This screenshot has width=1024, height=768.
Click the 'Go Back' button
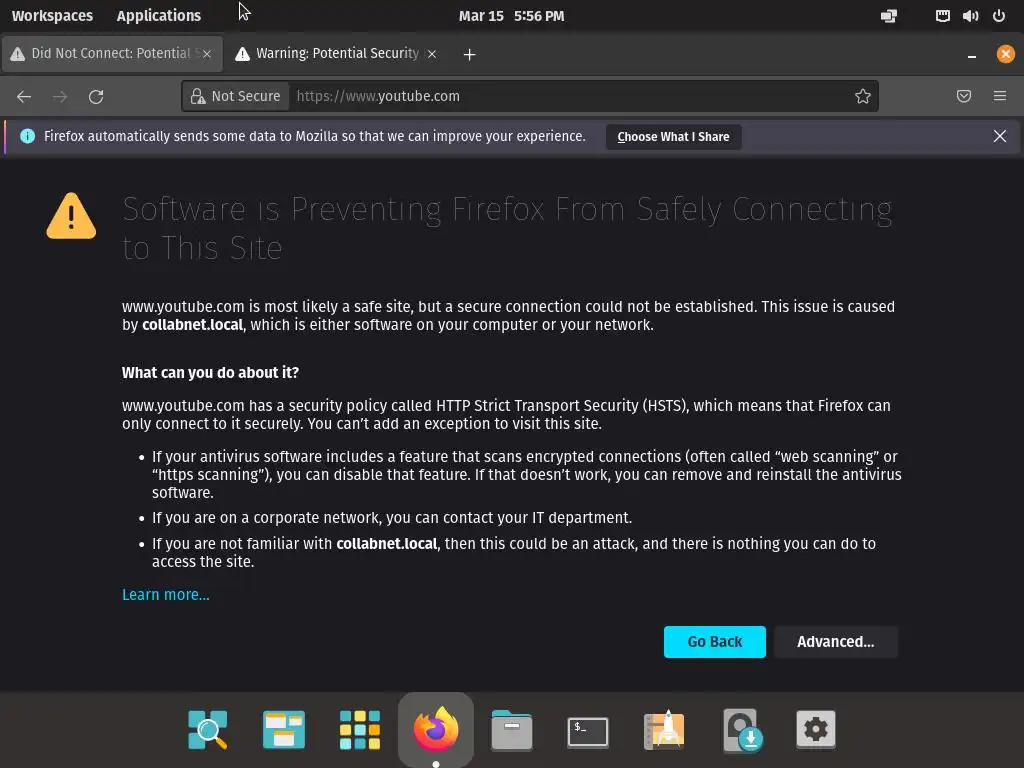click(714, 642)
